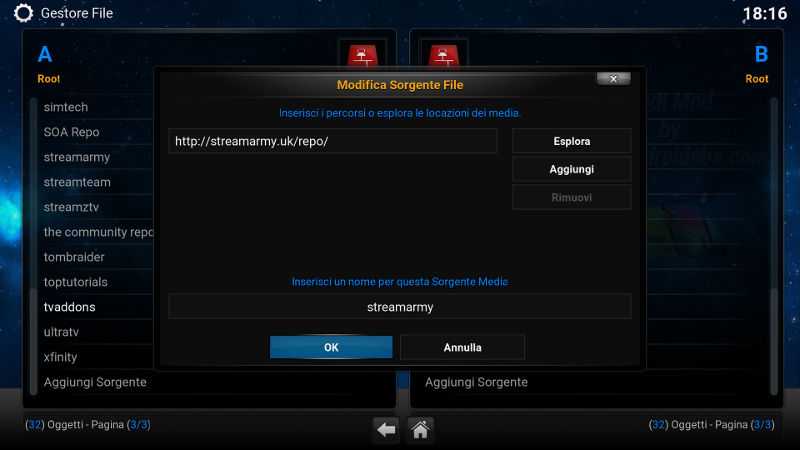This screenshot has height=450, width=800.
Task: Click the Aggiungi button
Action: click(x=571, y=169)
